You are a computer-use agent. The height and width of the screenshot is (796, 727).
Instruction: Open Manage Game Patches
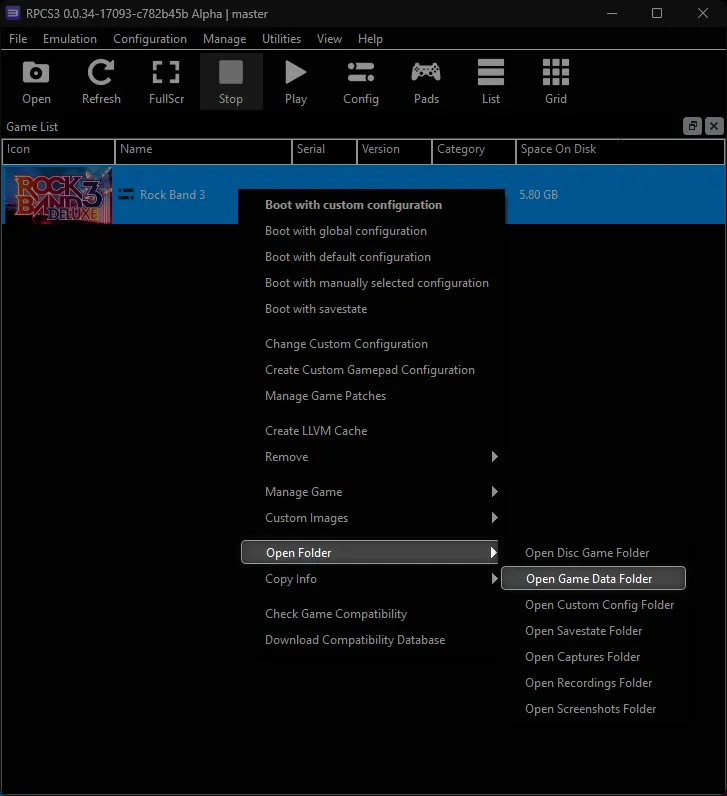click(371, 395)
